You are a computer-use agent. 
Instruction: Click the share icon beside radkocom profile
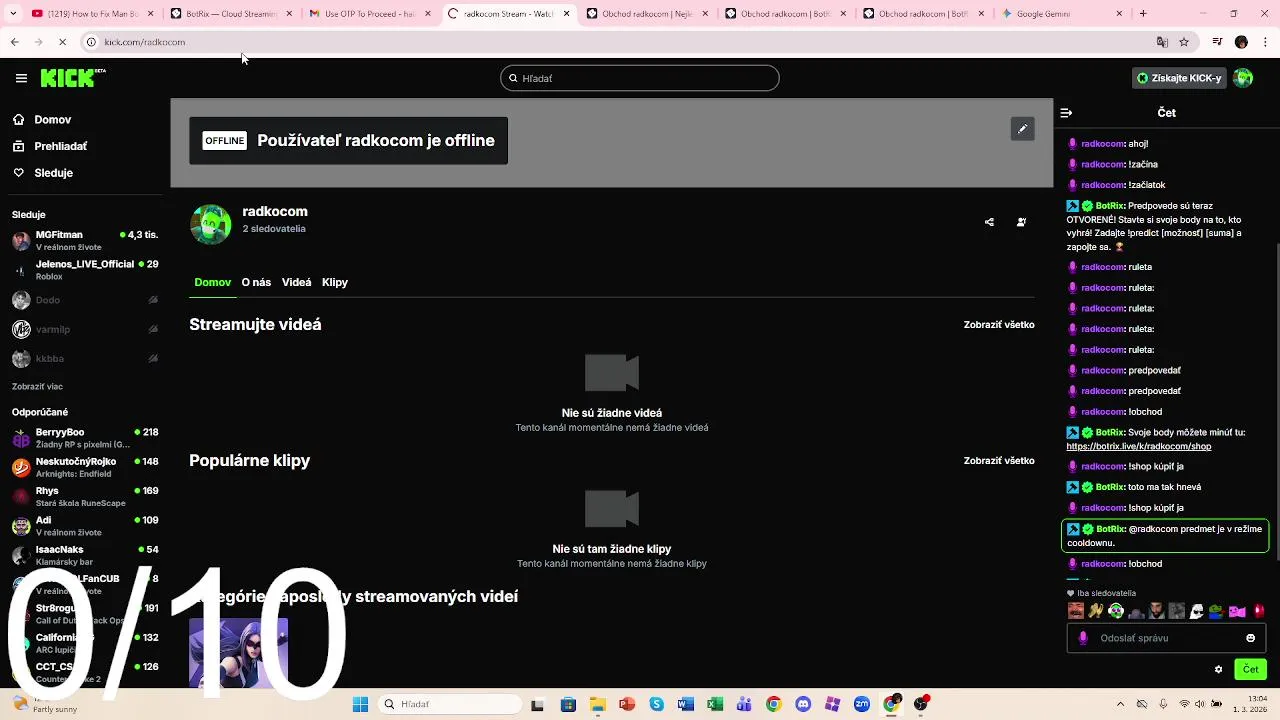click(989, 222)
